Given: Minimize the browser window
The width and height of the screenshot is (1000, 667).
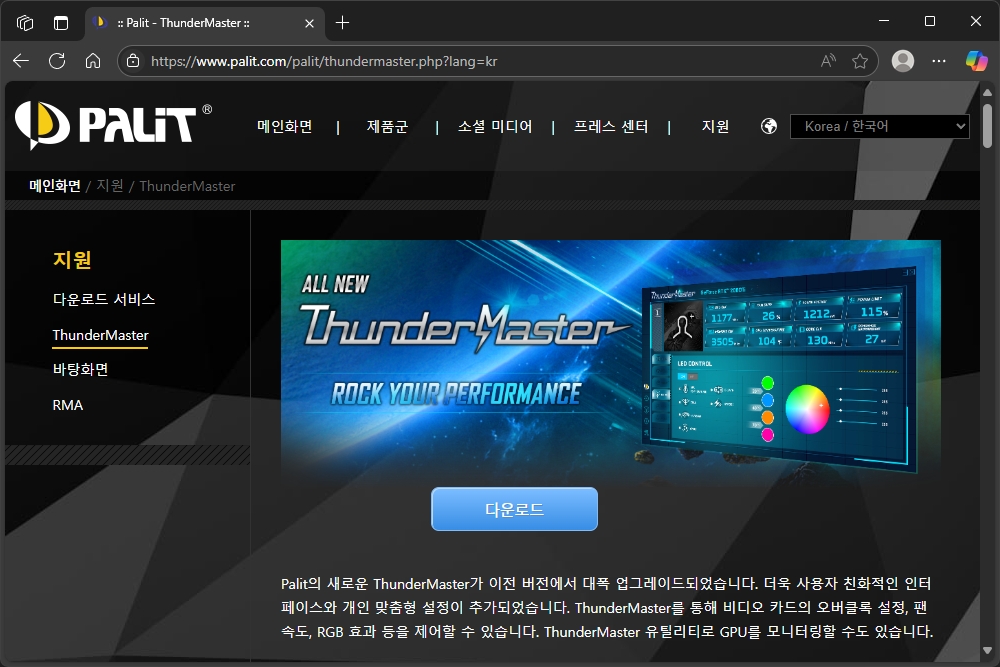Looking at the screenshot, I should click(884, 21).
